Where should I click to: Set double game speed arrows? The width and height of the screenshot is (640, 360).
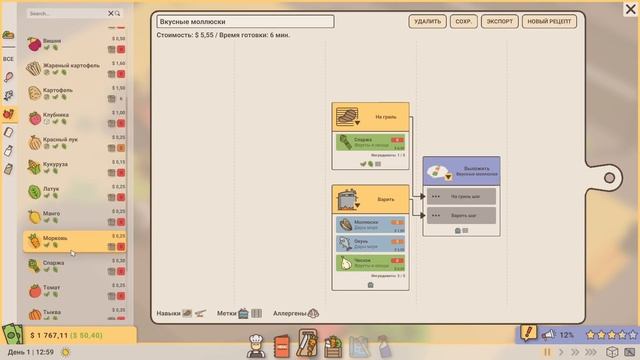(575, 352)
